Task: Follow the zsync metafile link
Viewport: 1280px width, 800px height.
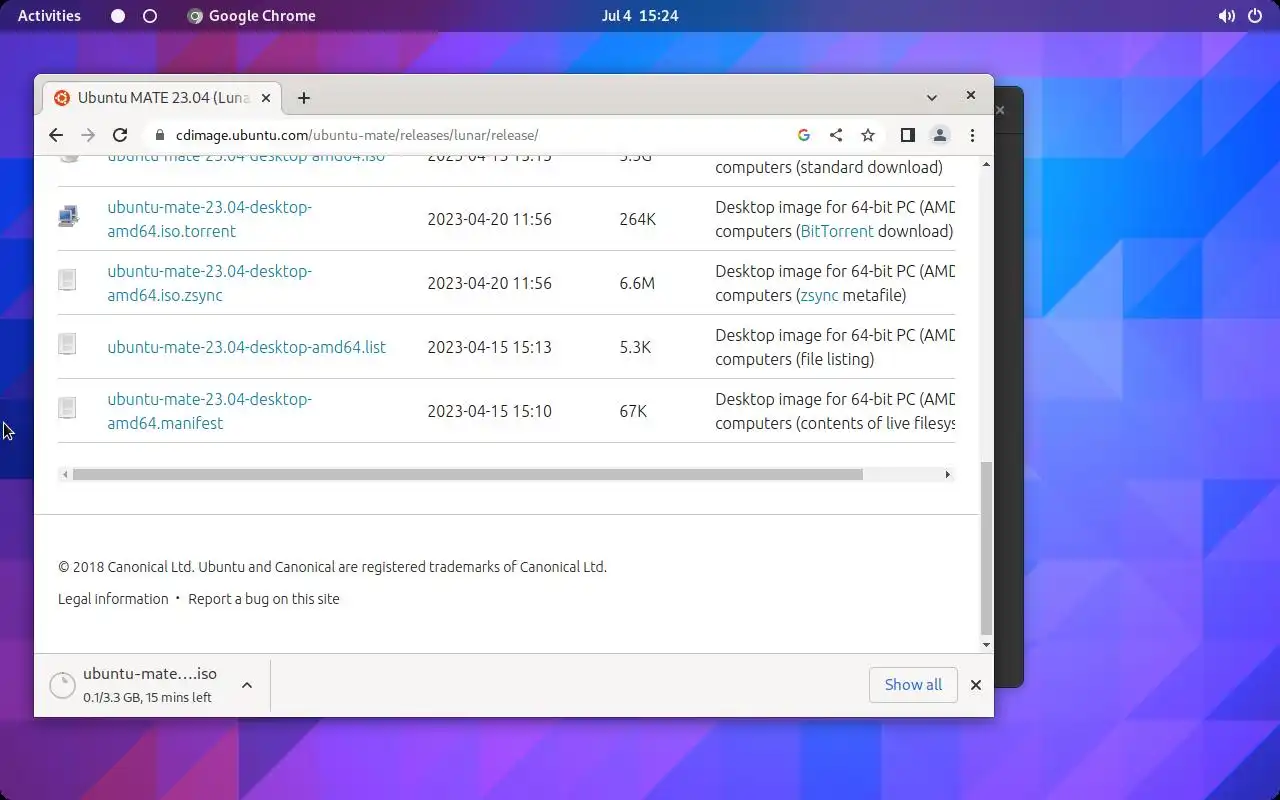Action: [x=819, y=295]
